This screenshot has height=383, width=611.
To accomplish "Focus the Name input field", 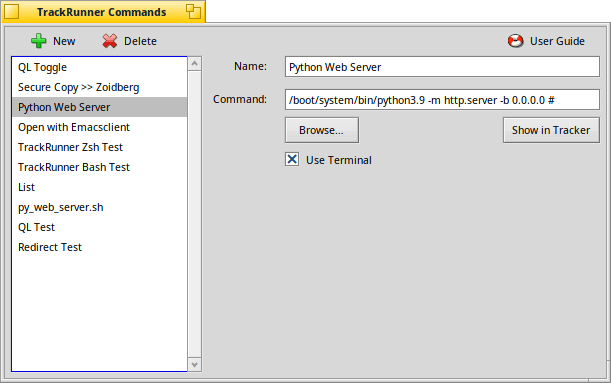I will 442,67.
